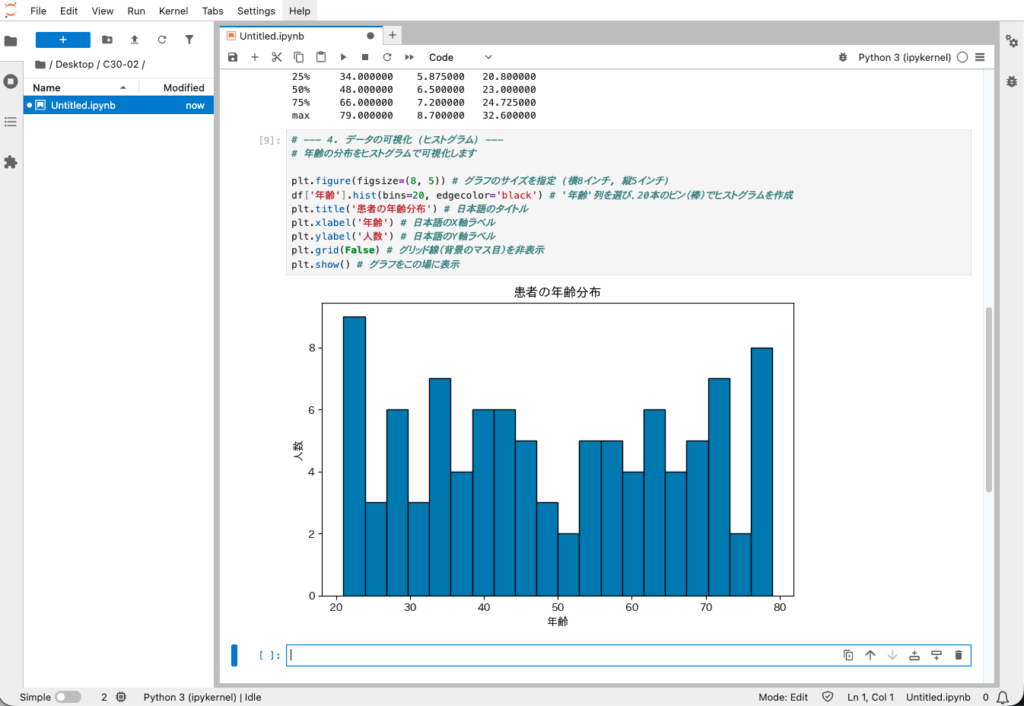Click into the empty code cell input
1024x706 pixels.
click(560, 655)
